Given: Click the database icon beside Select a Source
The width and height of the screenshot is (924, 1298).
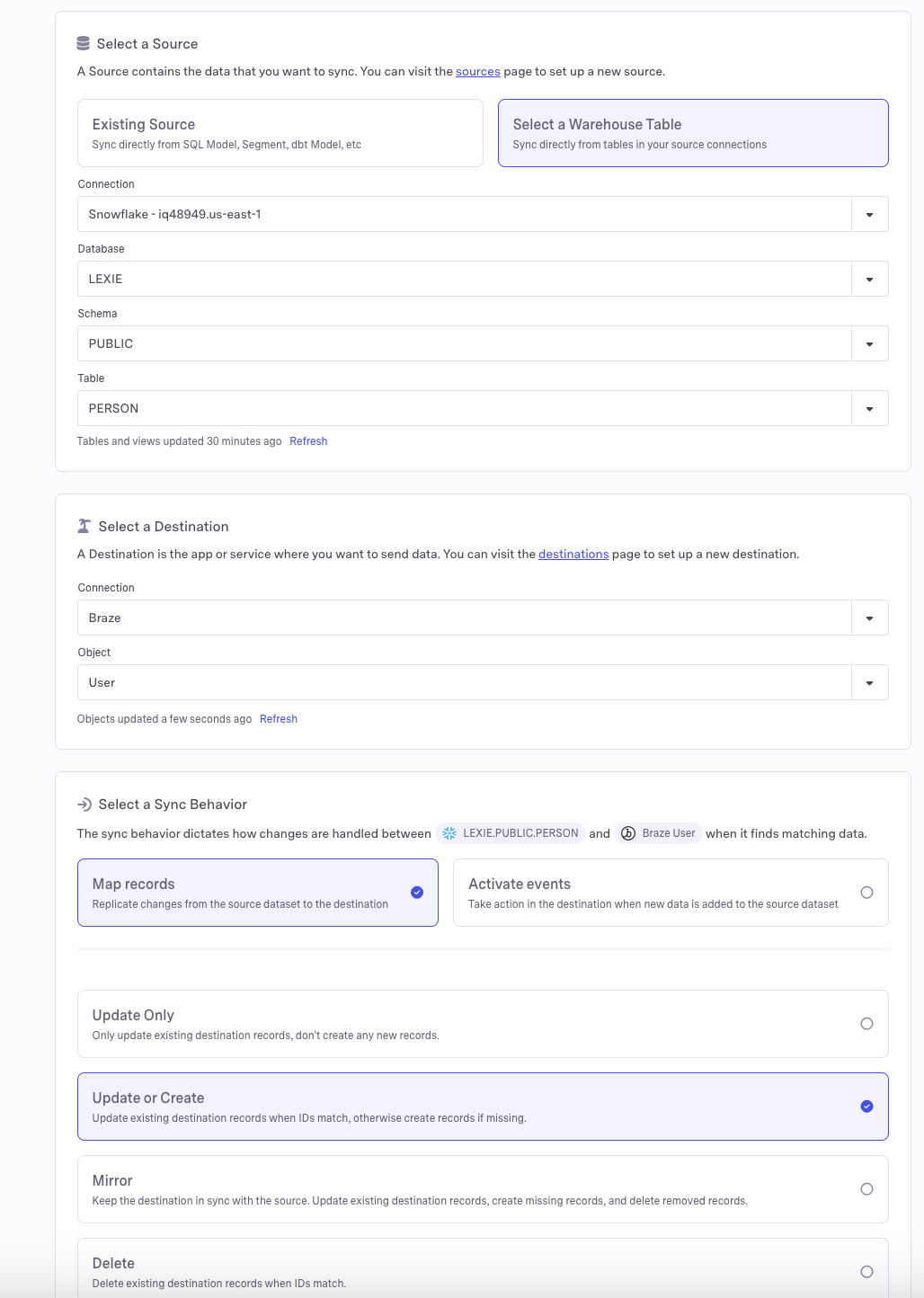Looking at the screenshot, I should pyautogui.click(x=84, y=43).
